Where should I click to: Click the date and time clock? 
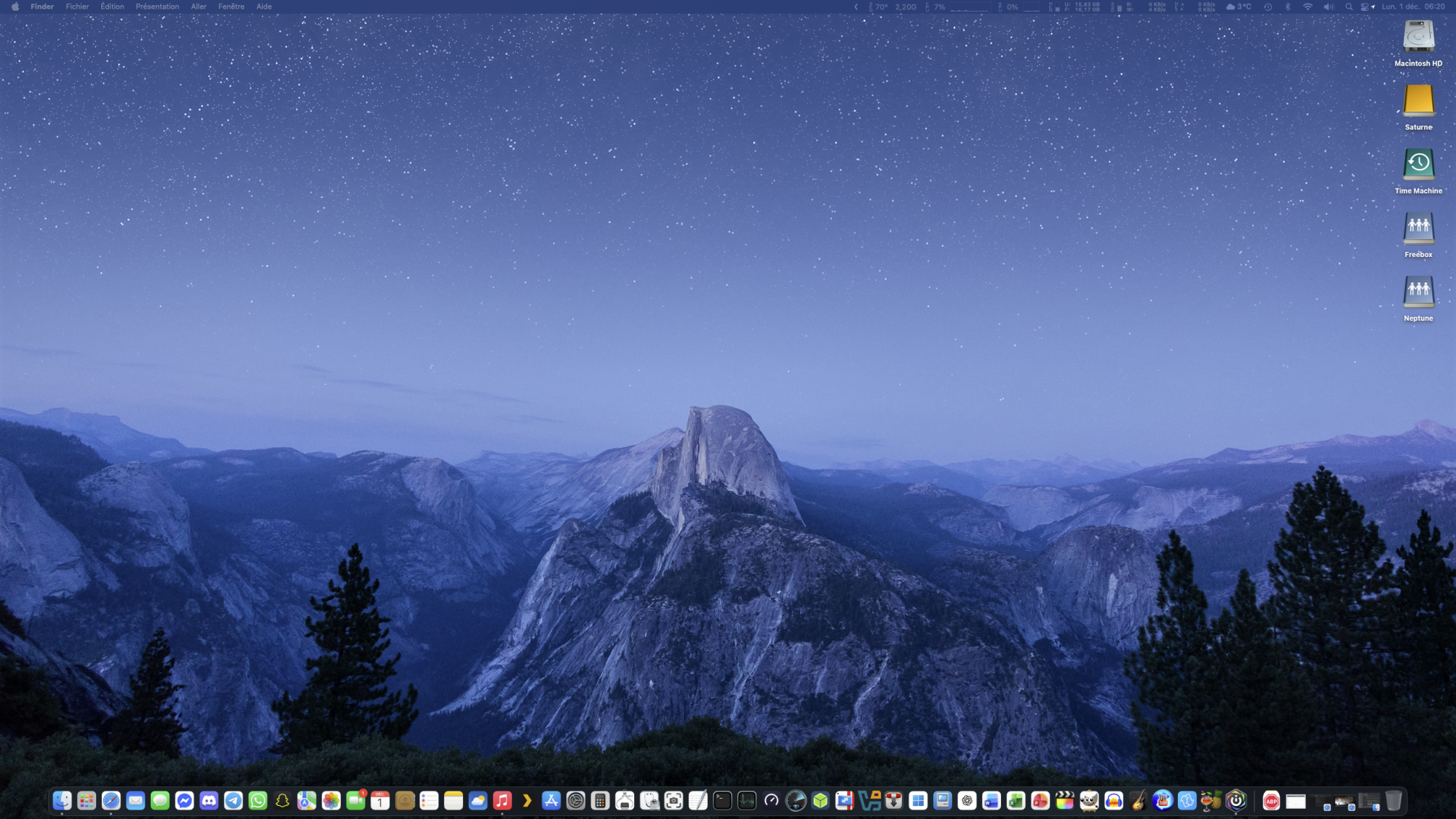coord(1413,7)
